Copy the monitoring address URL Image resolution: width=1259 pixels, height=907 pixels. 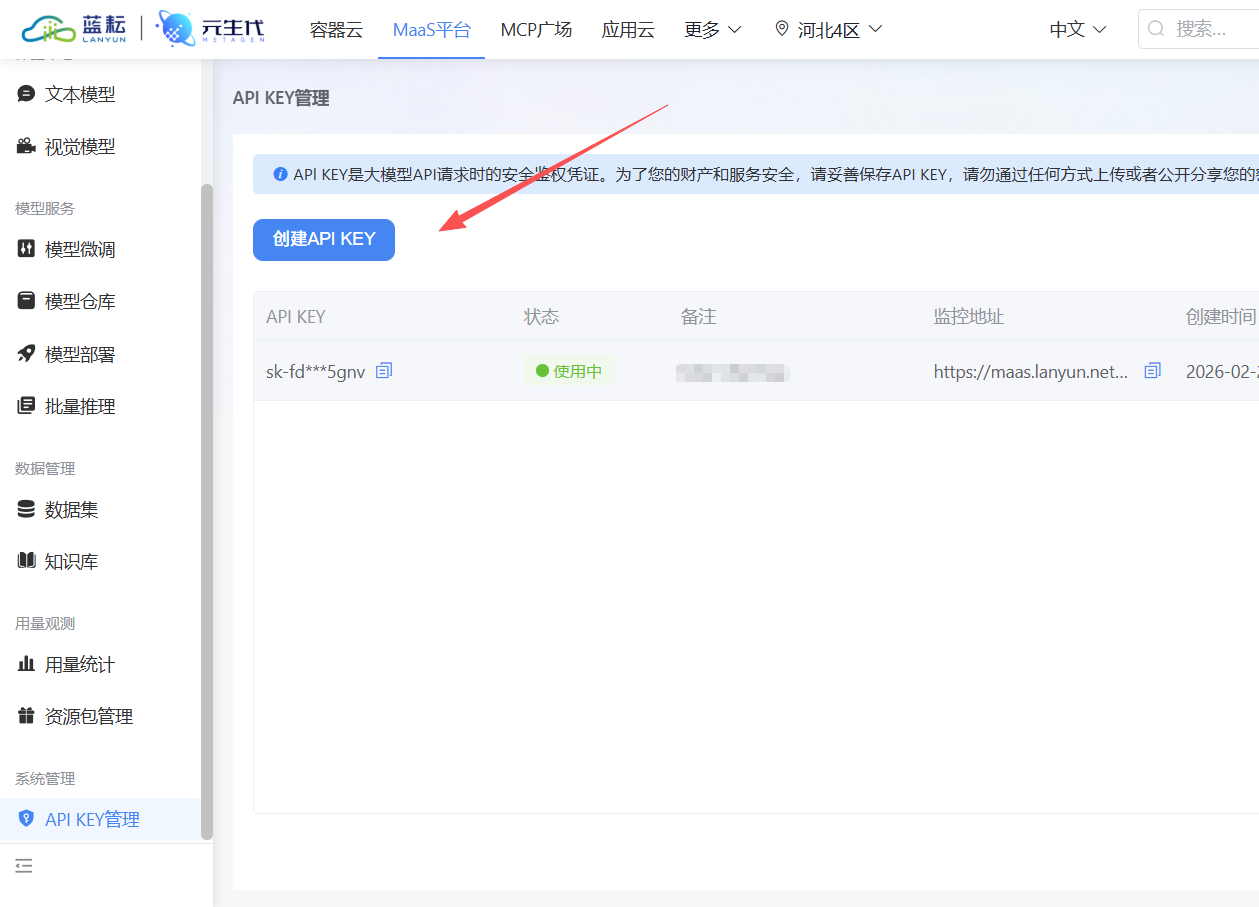pos(1152,371)
